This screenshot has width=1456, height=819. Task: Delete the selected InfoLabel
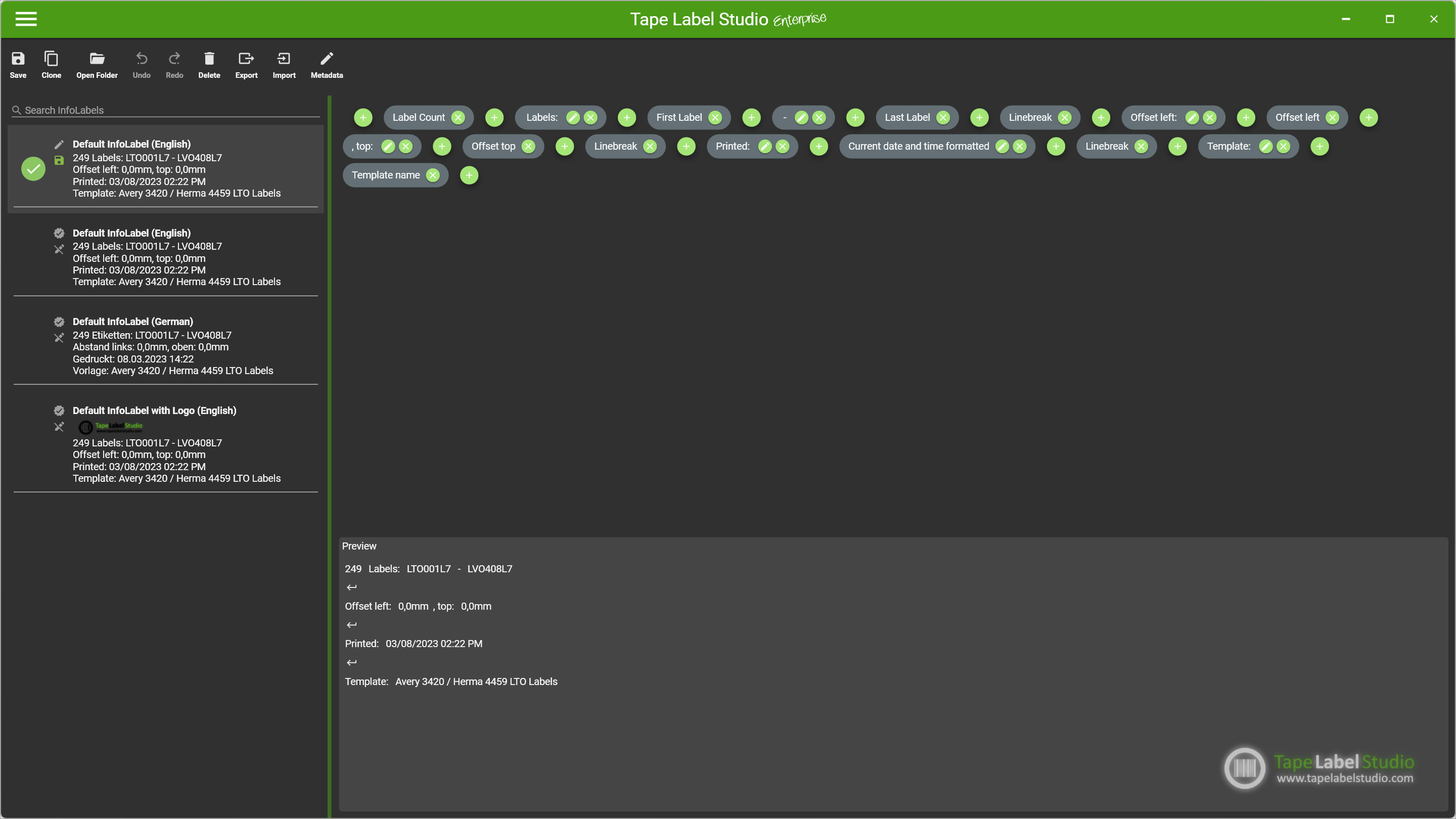click(209, 64)
